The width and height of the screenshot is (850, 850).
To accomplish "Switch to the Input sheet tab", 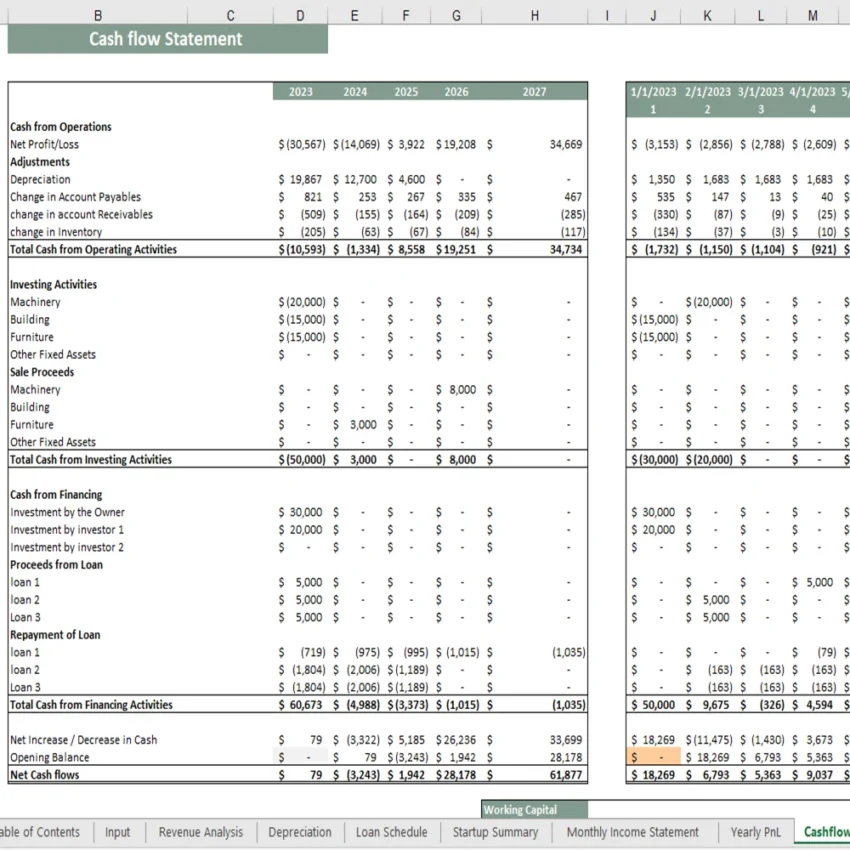I will click(x=118, y=831).
